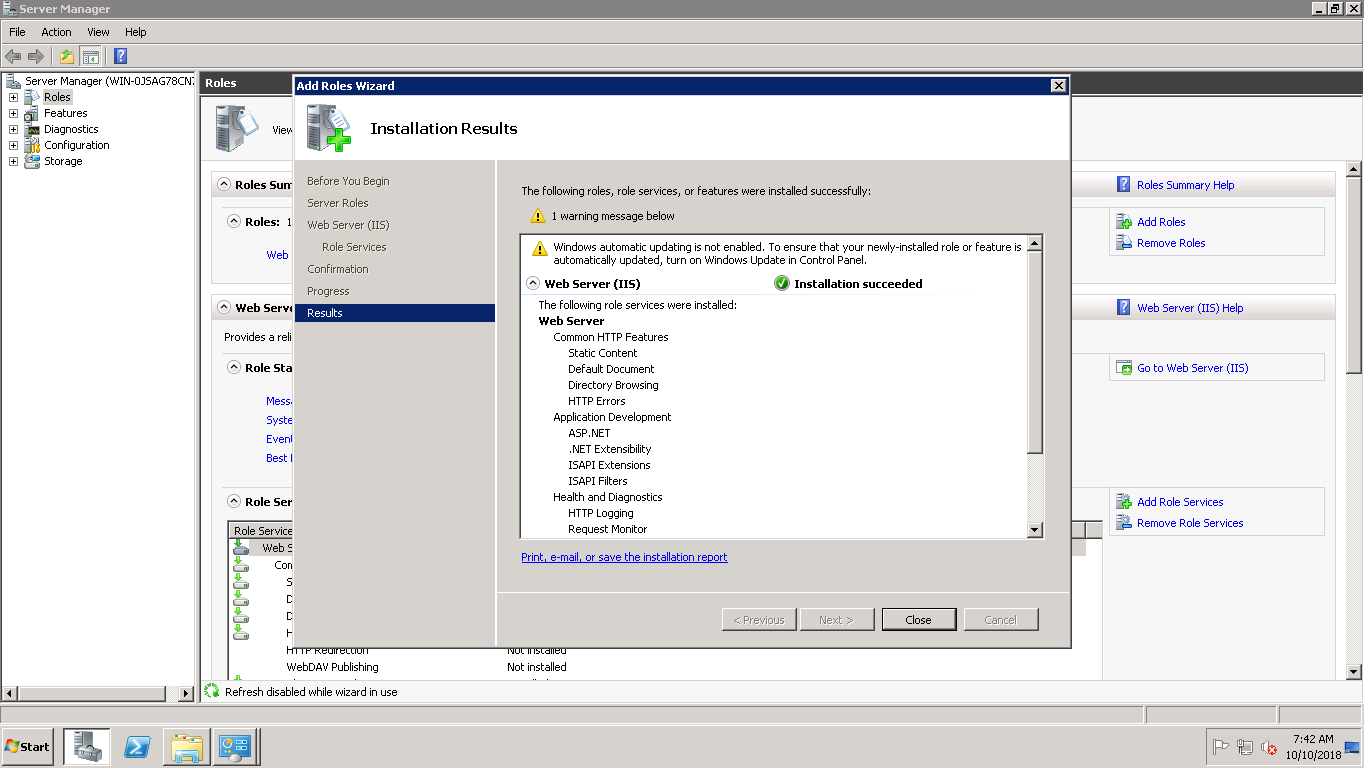Expand the Storage tree node
The width and height of the screenshot is (1364, 768).
pyautogui.click(x=13, y=161)
